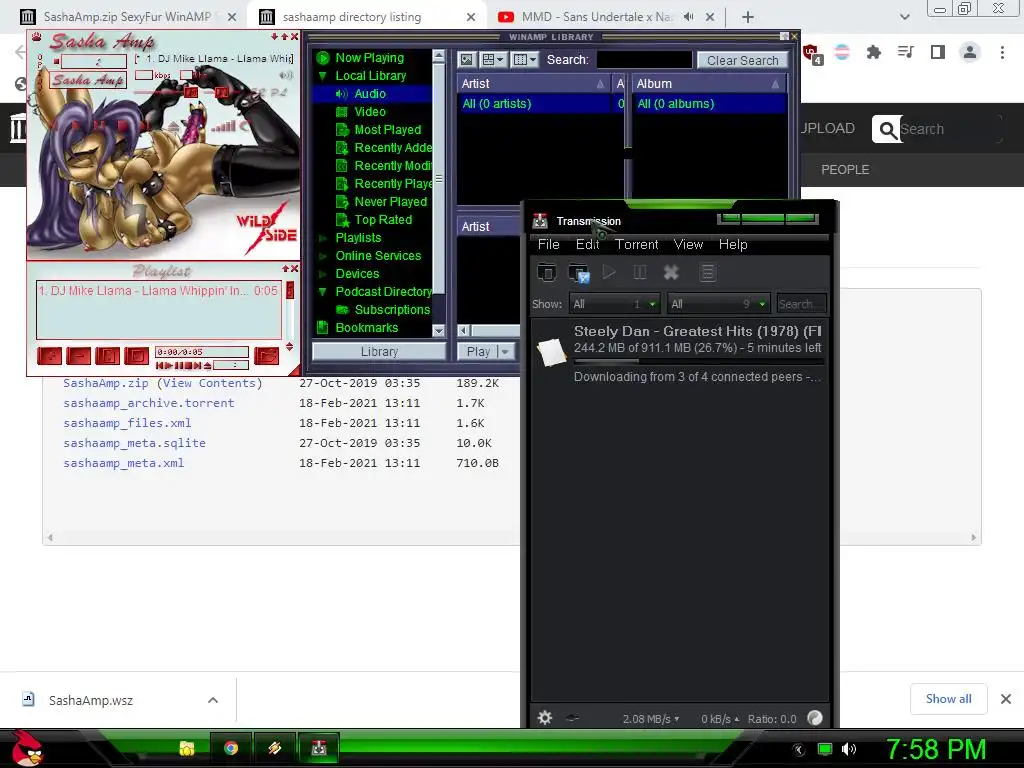Switch to the MMD Sans Undertale tab
The width and height of the screenshot is (1024, 768).
coord(594,17)
